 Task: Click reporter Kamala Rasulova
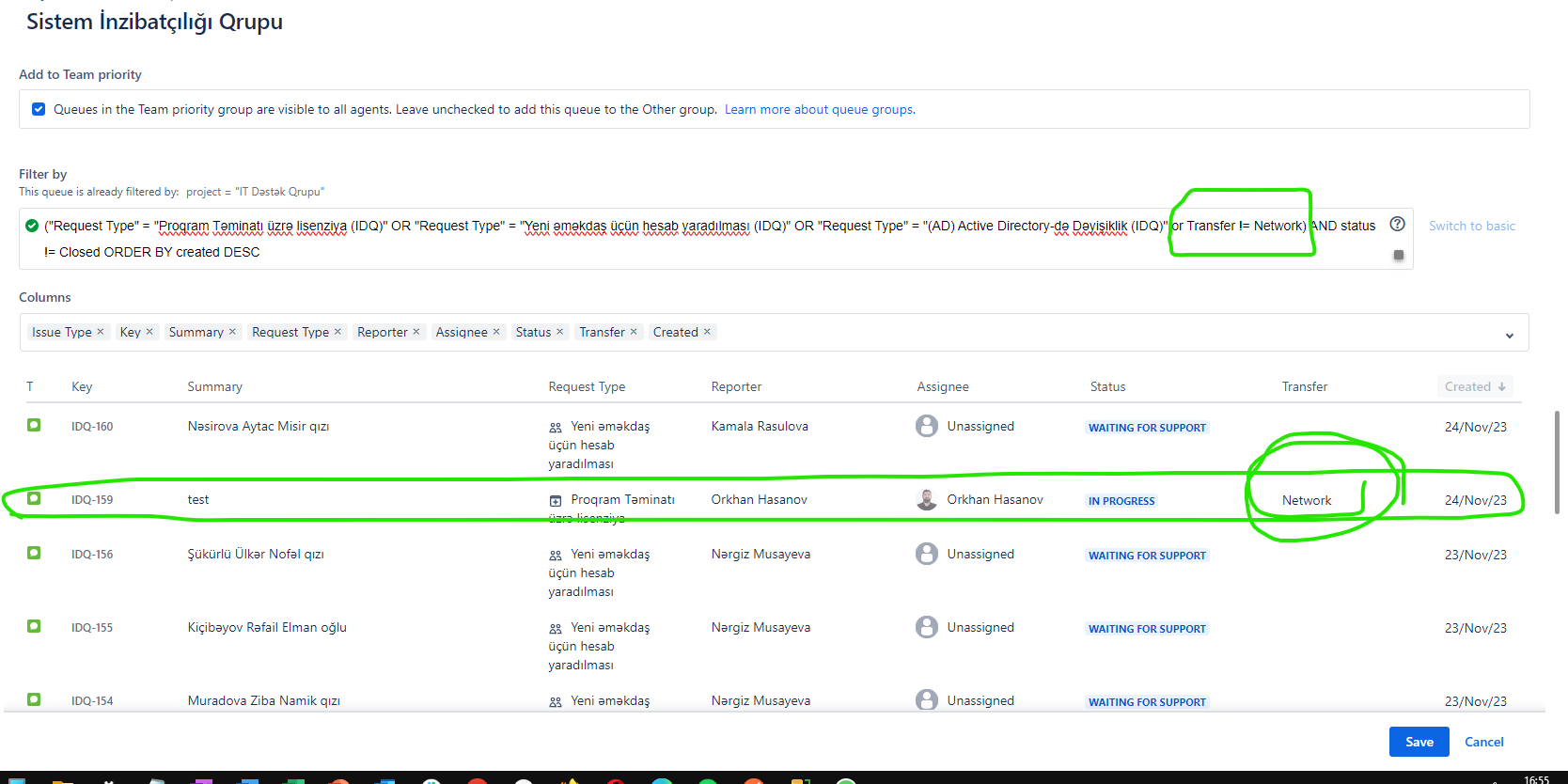pos(760,426)
